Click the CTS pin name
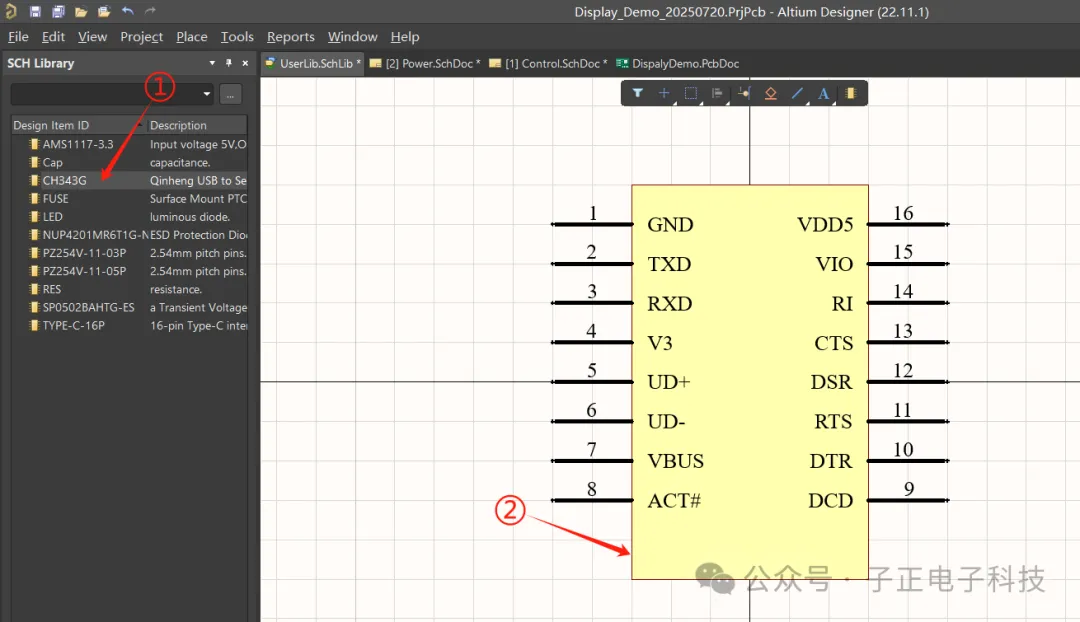1080x622 pixels. pyautogui.click(x=833, y=343)
